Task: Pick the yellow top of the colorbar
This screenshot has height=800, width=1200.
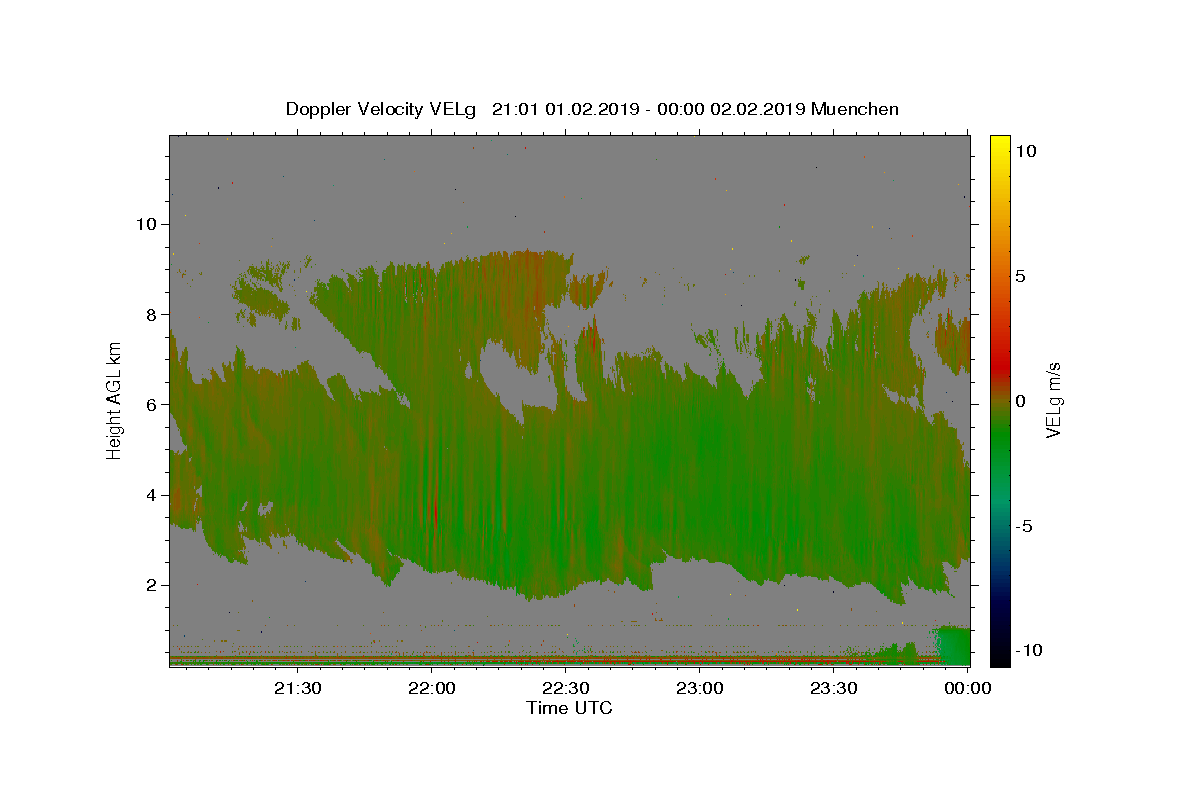Action: [x=1000, y=142]
